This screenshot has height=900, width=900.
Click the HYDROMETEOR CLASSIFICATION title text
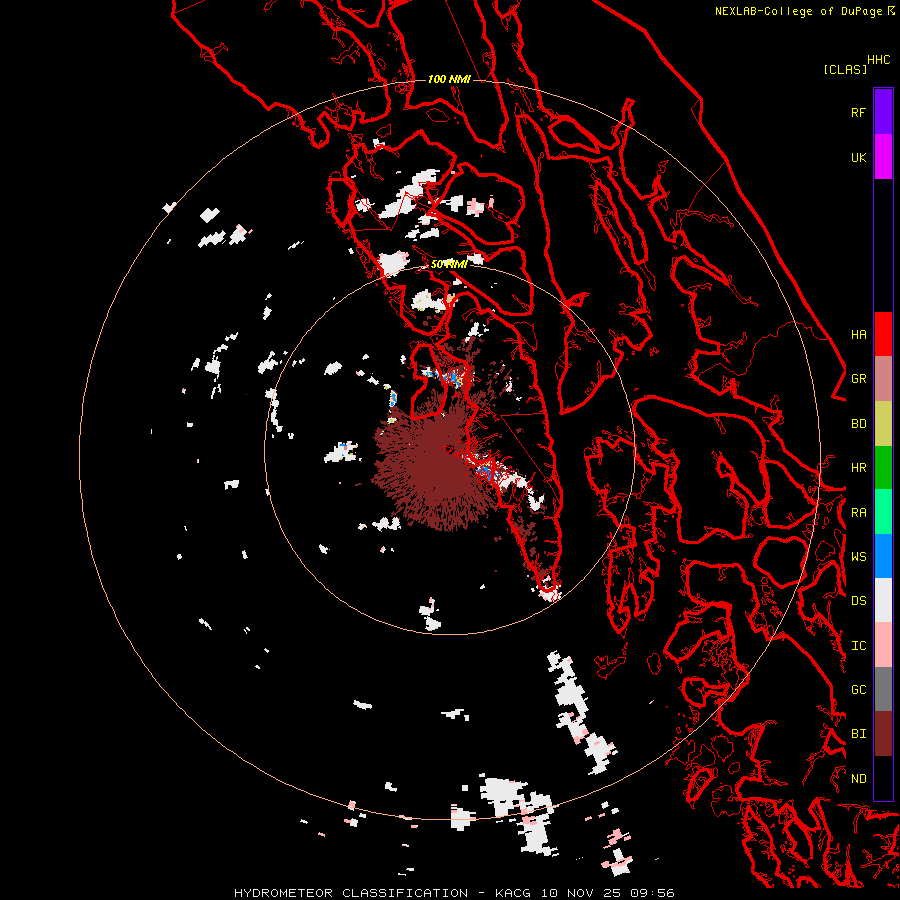click(351, 893)
